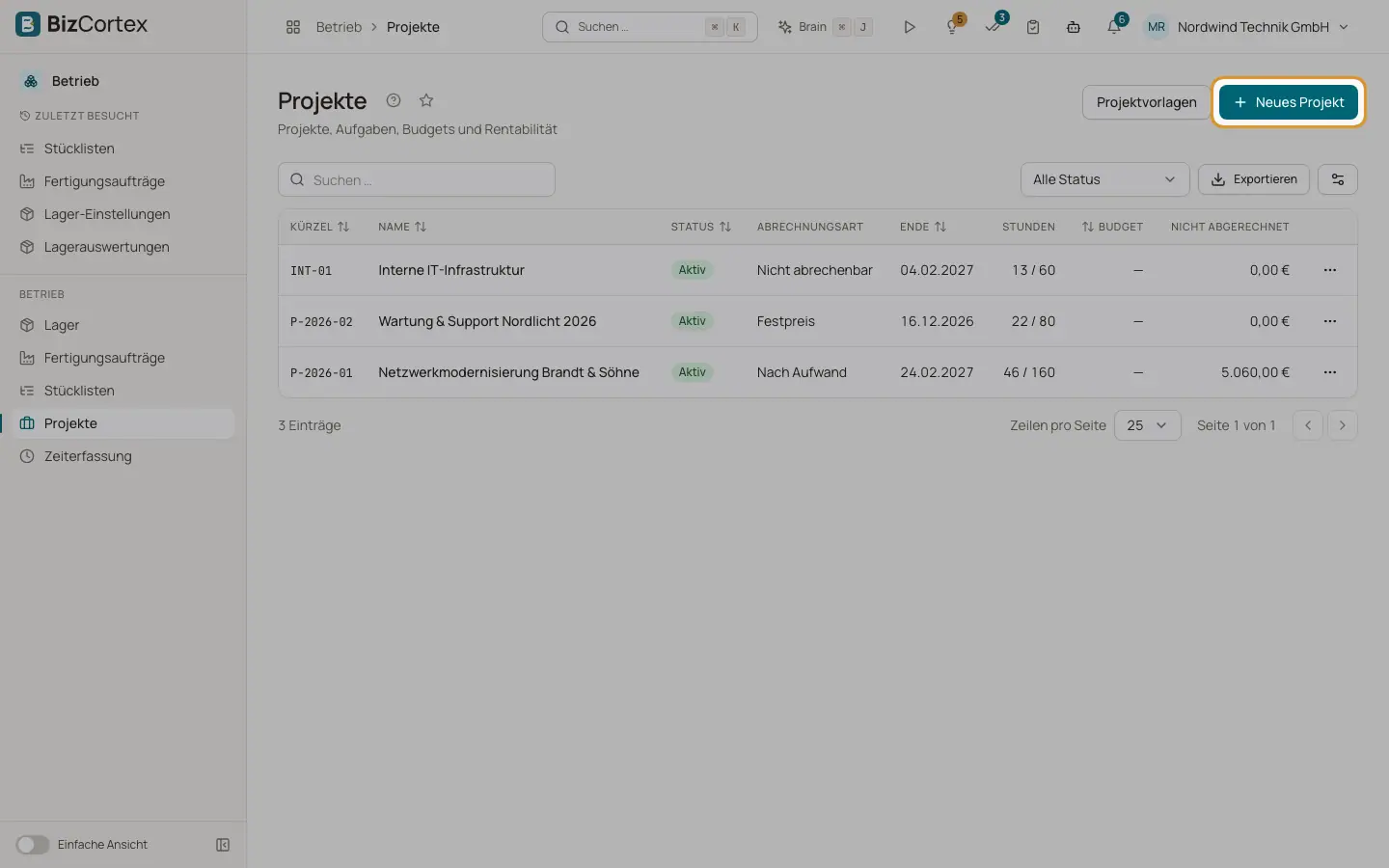1389x868 pixels.
Task: Open the Nordwind Technik GmbH account dropdown
Action: point(1246,27)
